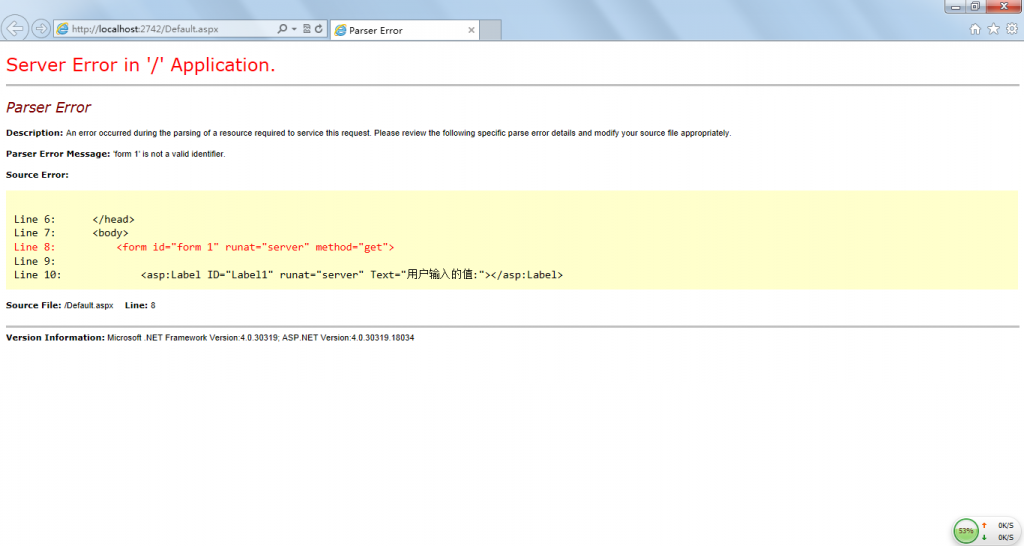Click the 'Line 7: <body>' code row
Screen dimensions: 1024x546
coord(71,233)
